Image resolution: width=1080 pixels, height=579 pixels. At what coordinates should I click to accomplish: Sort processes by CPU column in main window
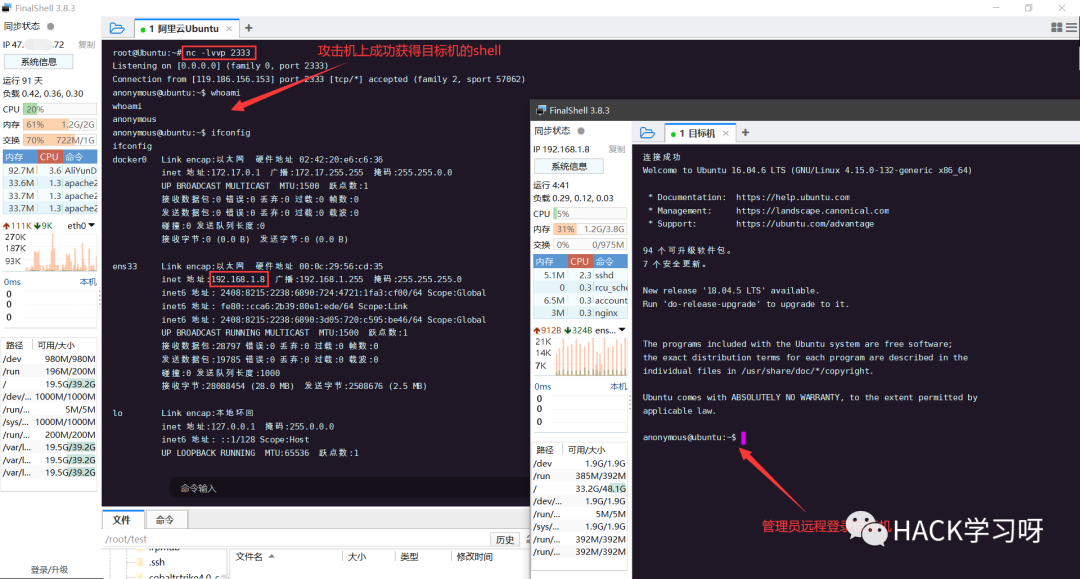[49, 157]
